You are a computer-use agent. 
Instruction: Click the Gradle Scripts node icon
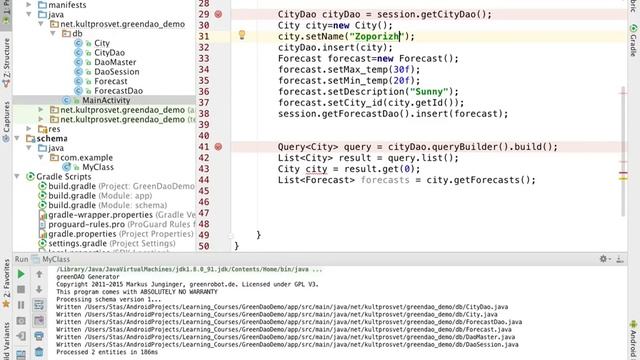[30, 176]
